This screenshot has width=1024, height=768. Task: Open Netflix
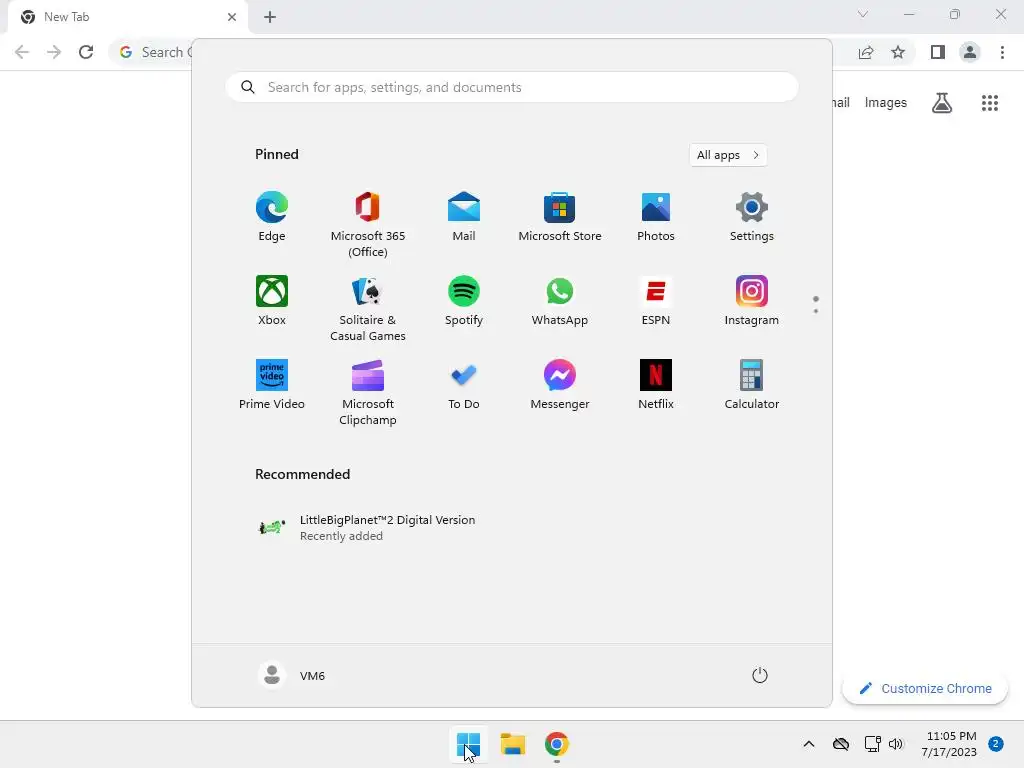[x=656, y=385]
